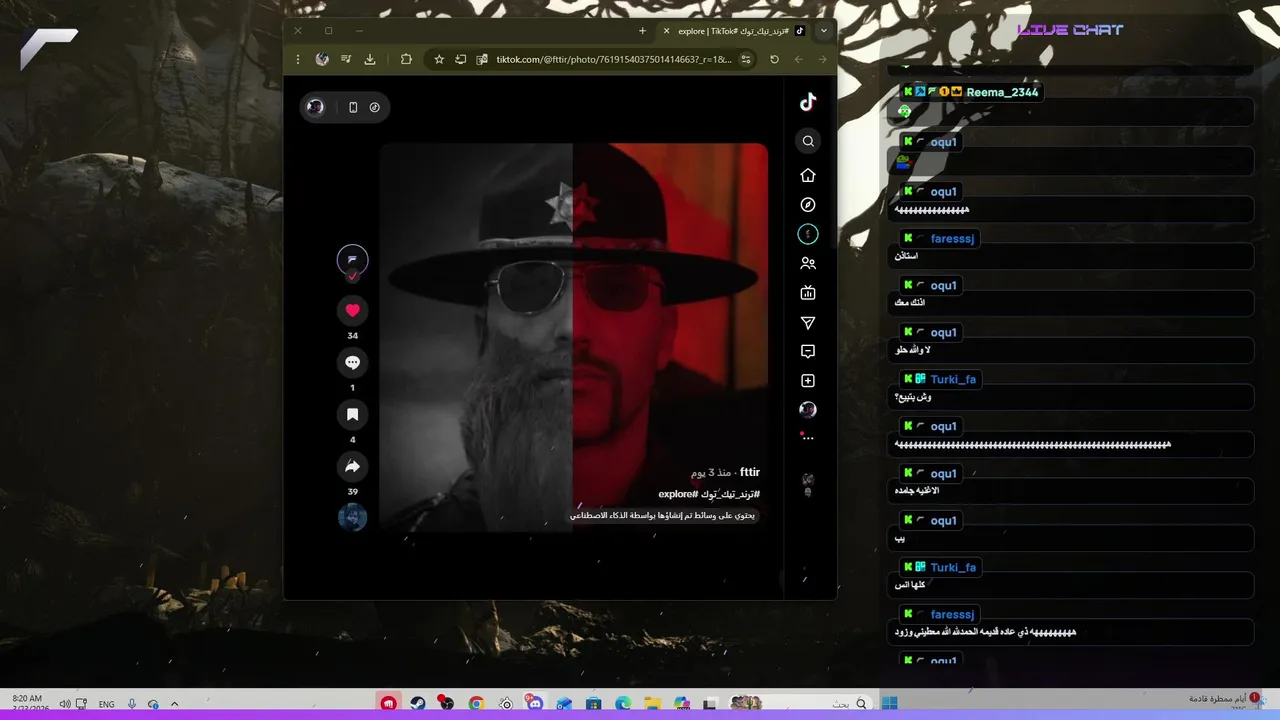Click the TikTok logo in the sidebar
Screen dimensions: 1280x720
(808, 102)
